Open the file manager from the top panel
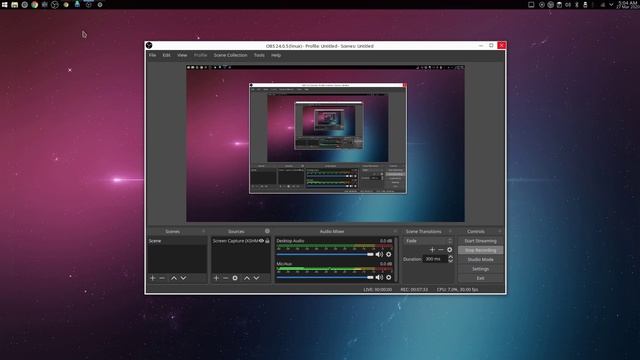The width and height of the screenshot is (640, 360). click(15, 5)
